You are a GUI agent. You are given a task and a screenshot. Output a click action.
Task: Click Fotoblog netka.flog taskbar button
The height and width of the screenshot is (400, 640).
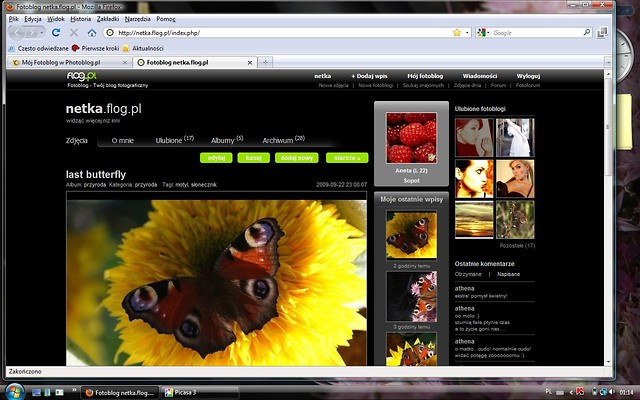[x=120, y=393]
